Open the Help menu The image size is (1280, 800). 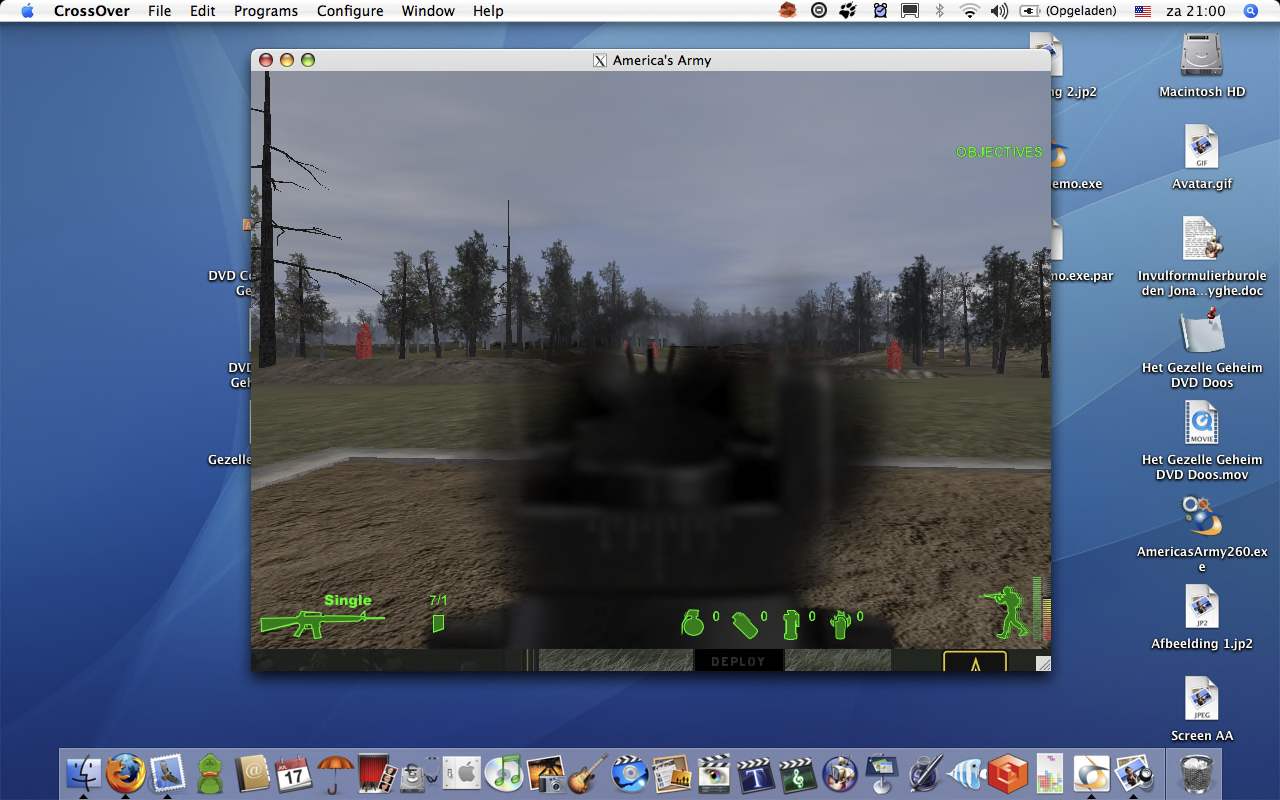click(x=488, y=11)
